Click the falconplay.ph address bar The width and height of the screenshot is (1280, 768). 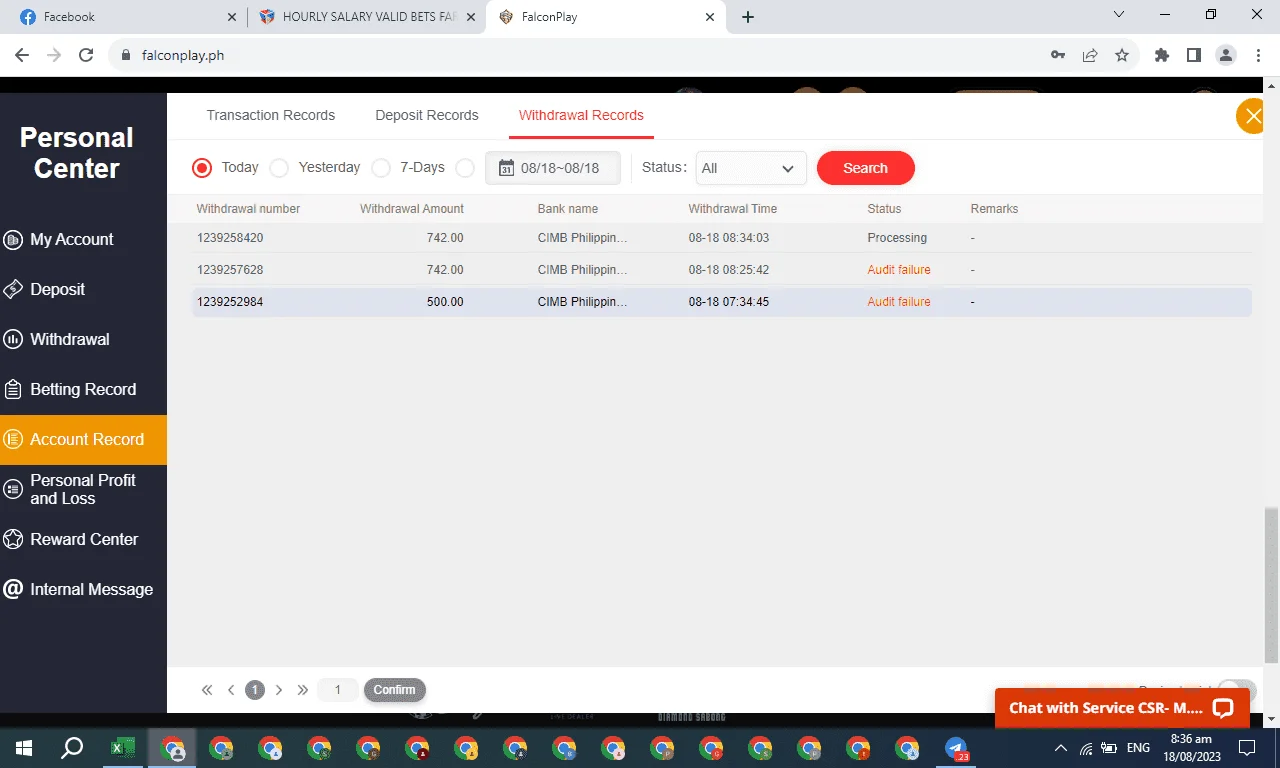[575, 55]
